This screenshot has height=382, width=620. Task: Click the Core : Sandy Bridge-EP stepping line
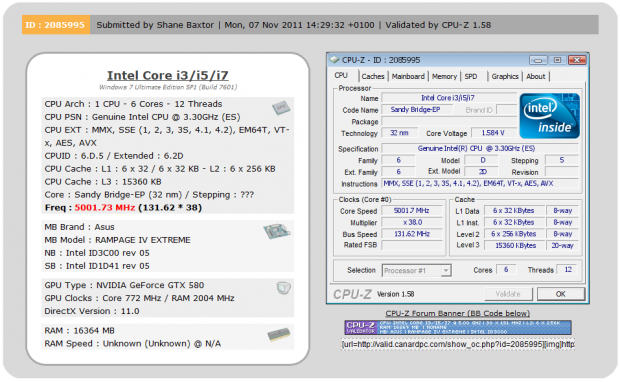[x=149, y=195]
